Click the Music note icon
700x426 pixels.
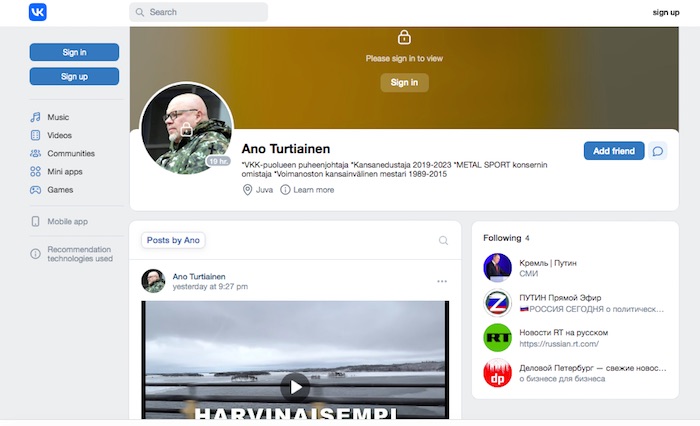[35, 117]
